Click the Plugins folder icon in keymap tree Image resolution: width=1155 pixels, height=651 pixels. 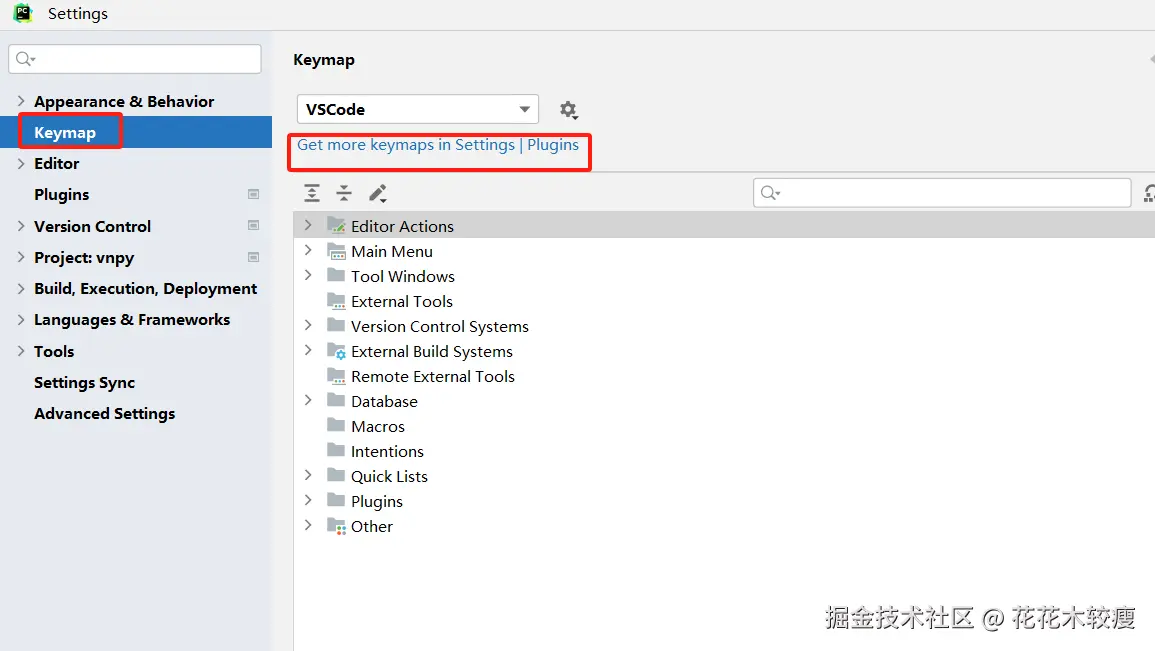(x=336, y=501)
